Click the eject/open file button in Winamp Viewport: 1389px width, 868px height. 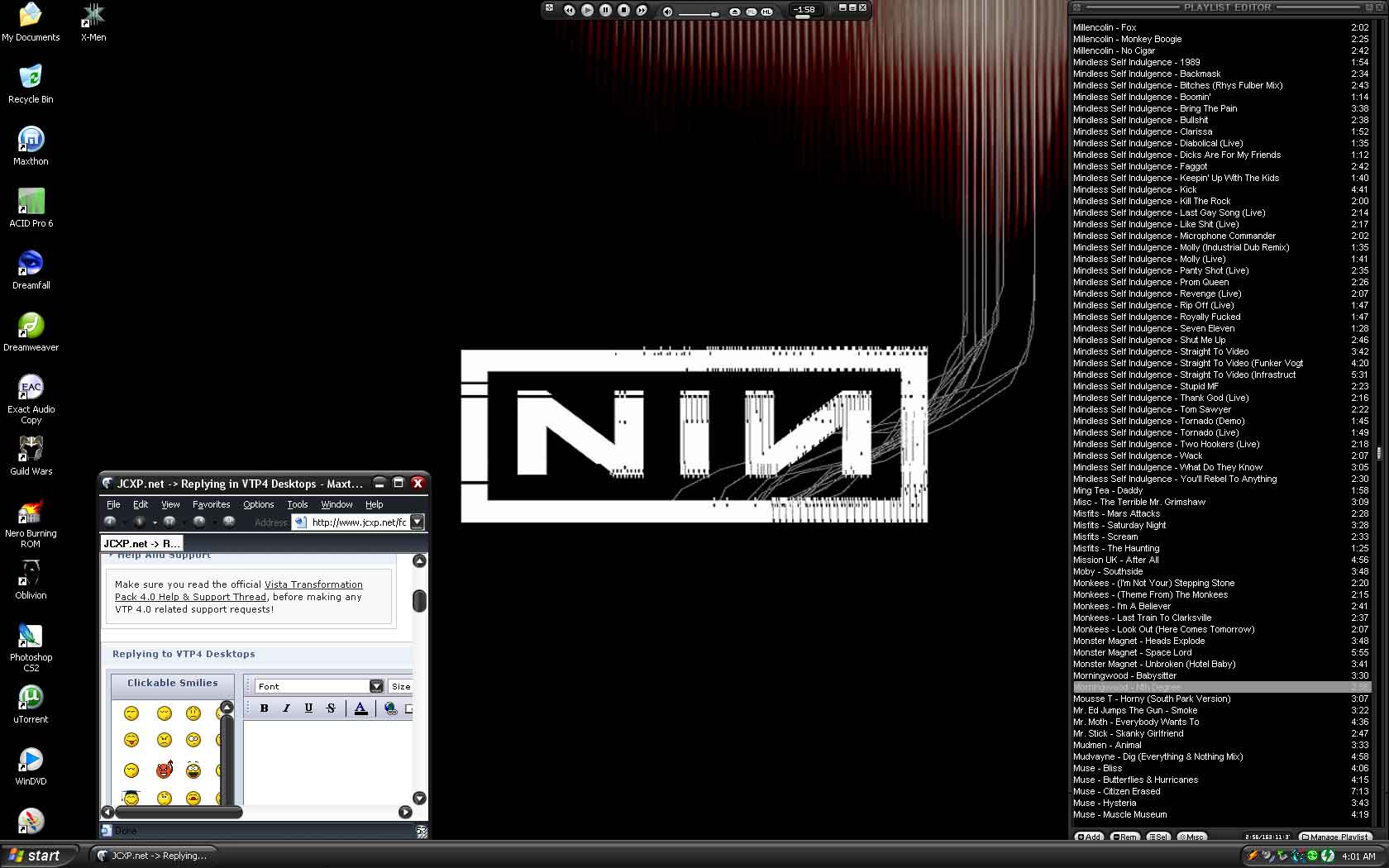pyautogui.click(x=734, y=12)
